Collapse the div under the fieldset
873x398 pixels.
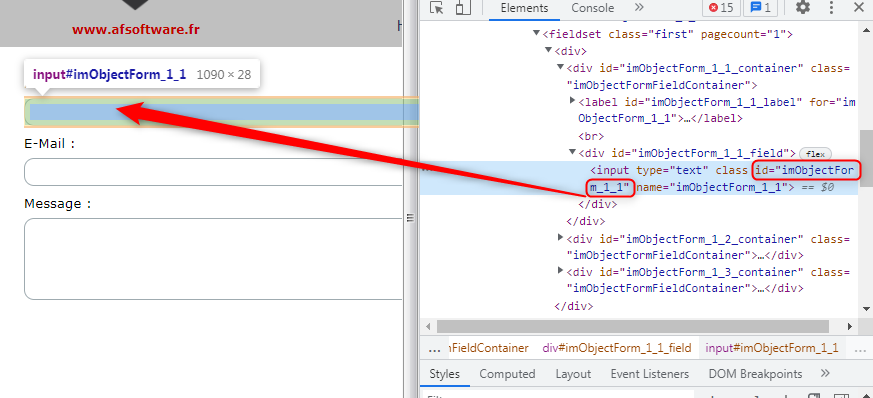click(548, 51)
